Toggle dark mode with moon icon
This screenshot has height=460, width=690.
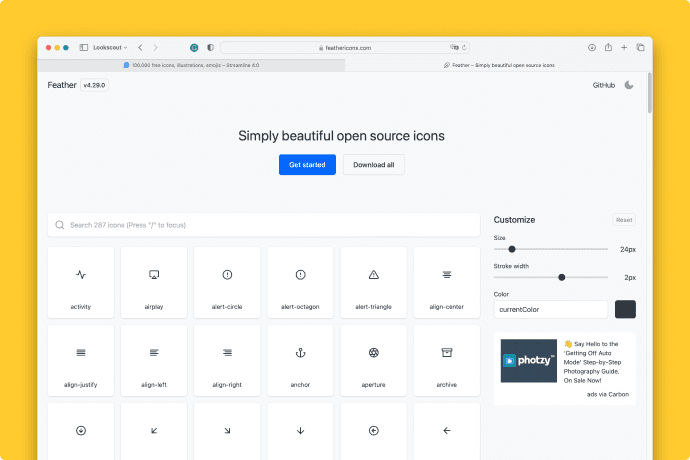click(x=629, y=85)
